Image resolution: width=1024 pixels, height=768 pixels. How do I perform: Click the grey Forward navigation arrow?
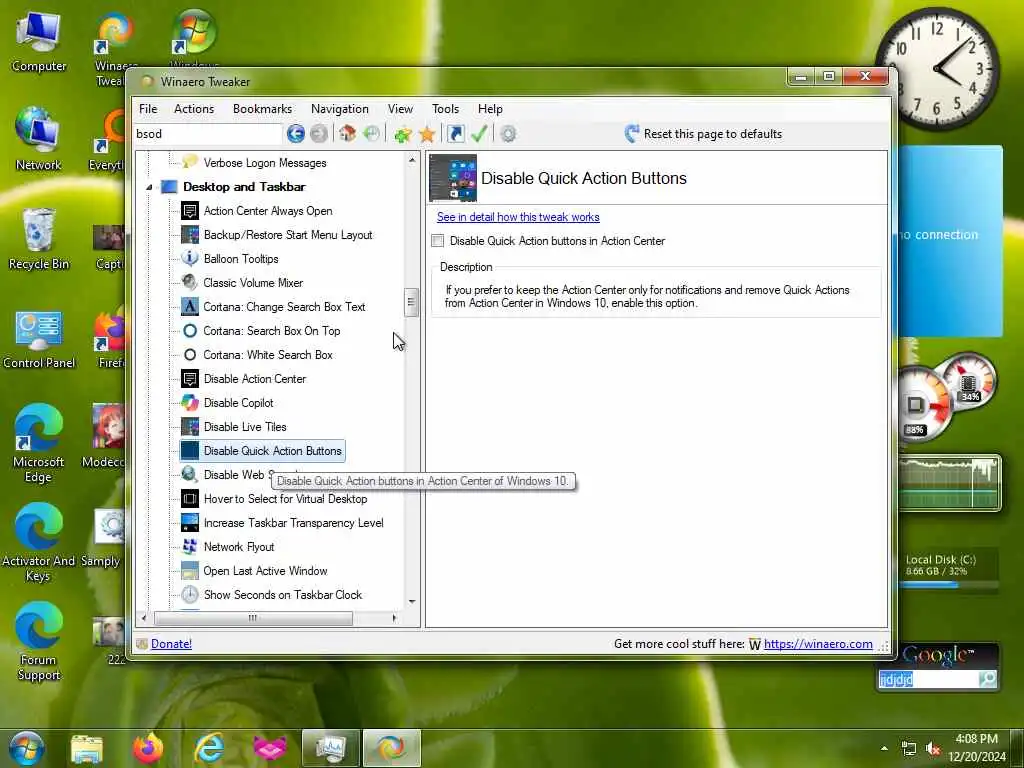319,134
